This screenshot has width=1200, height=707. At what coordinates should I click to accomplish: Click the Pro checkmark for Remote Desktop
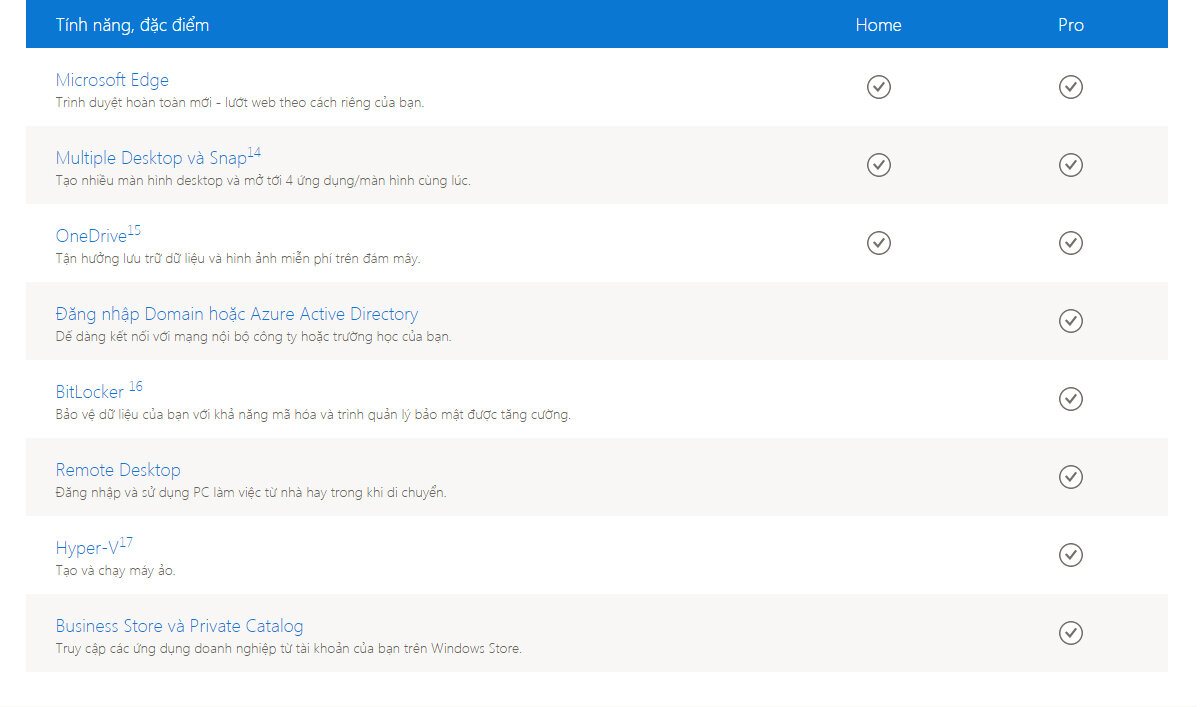click(x=1070, y=477)
